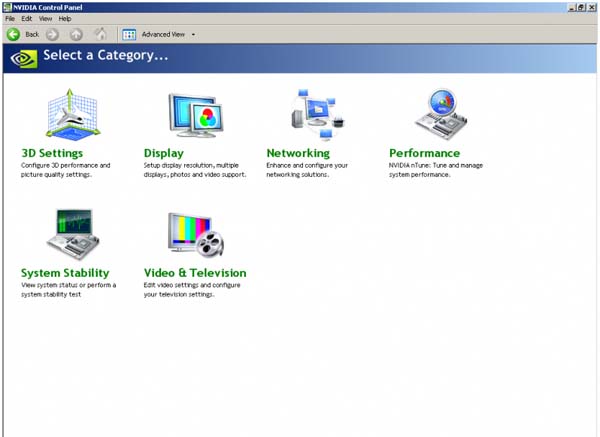Open the View menu
The height and width of the screenshot is (437, 600).
coord(45,19)
